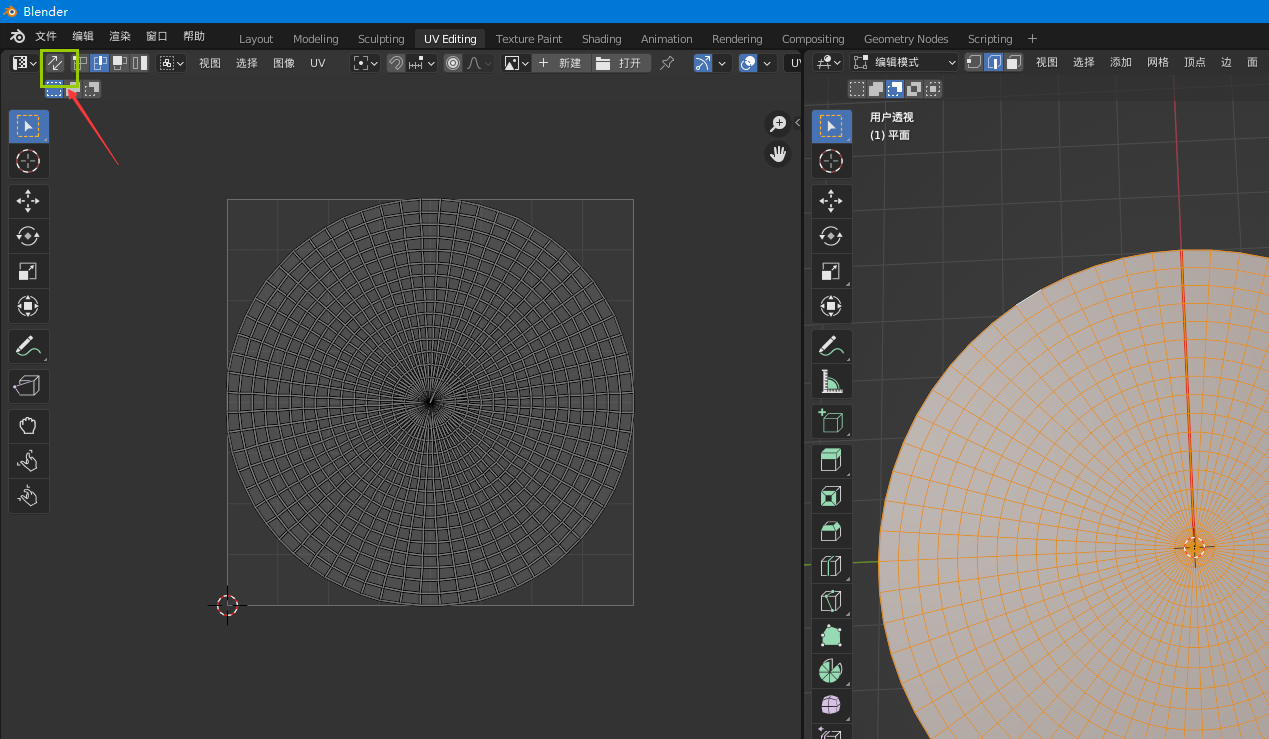Expand UV editor overlay options arrow
1269x739 pixels.
tap(767, 63)
